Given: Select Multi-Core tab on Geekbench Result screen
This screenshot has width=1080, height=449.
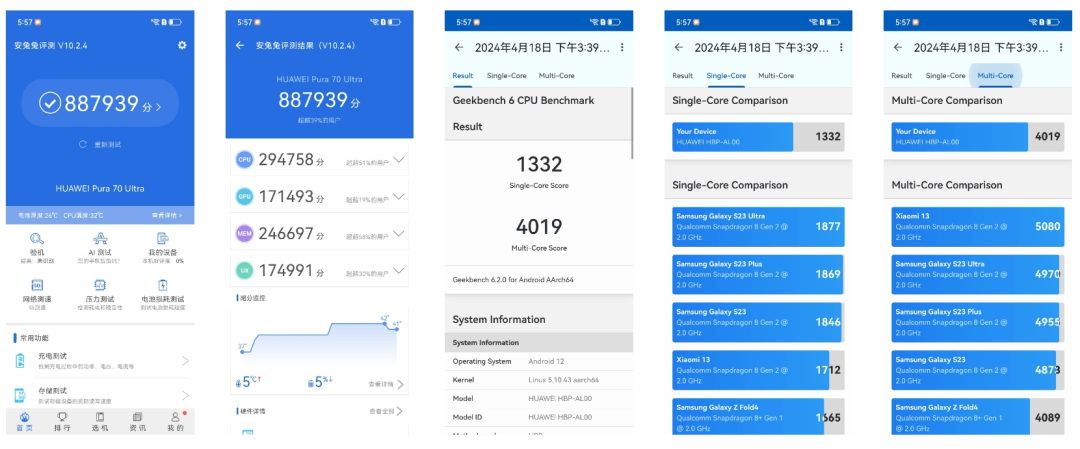Looking at the screenshot, I should pyautogui.click(x=557, y=76).
